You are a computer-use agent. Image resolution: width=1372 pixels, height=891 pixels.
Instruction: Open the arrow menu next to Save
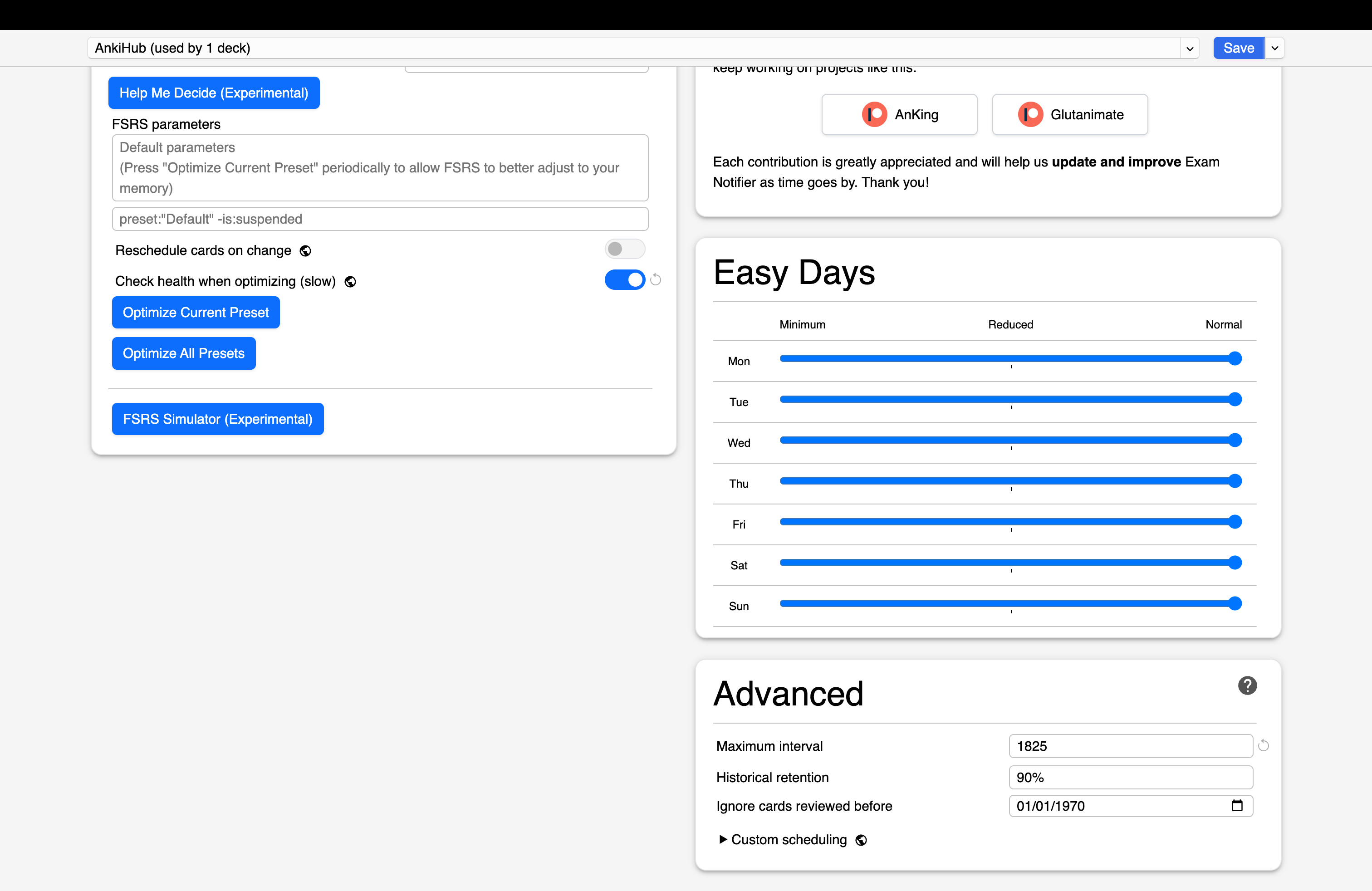pos(1274,49)
